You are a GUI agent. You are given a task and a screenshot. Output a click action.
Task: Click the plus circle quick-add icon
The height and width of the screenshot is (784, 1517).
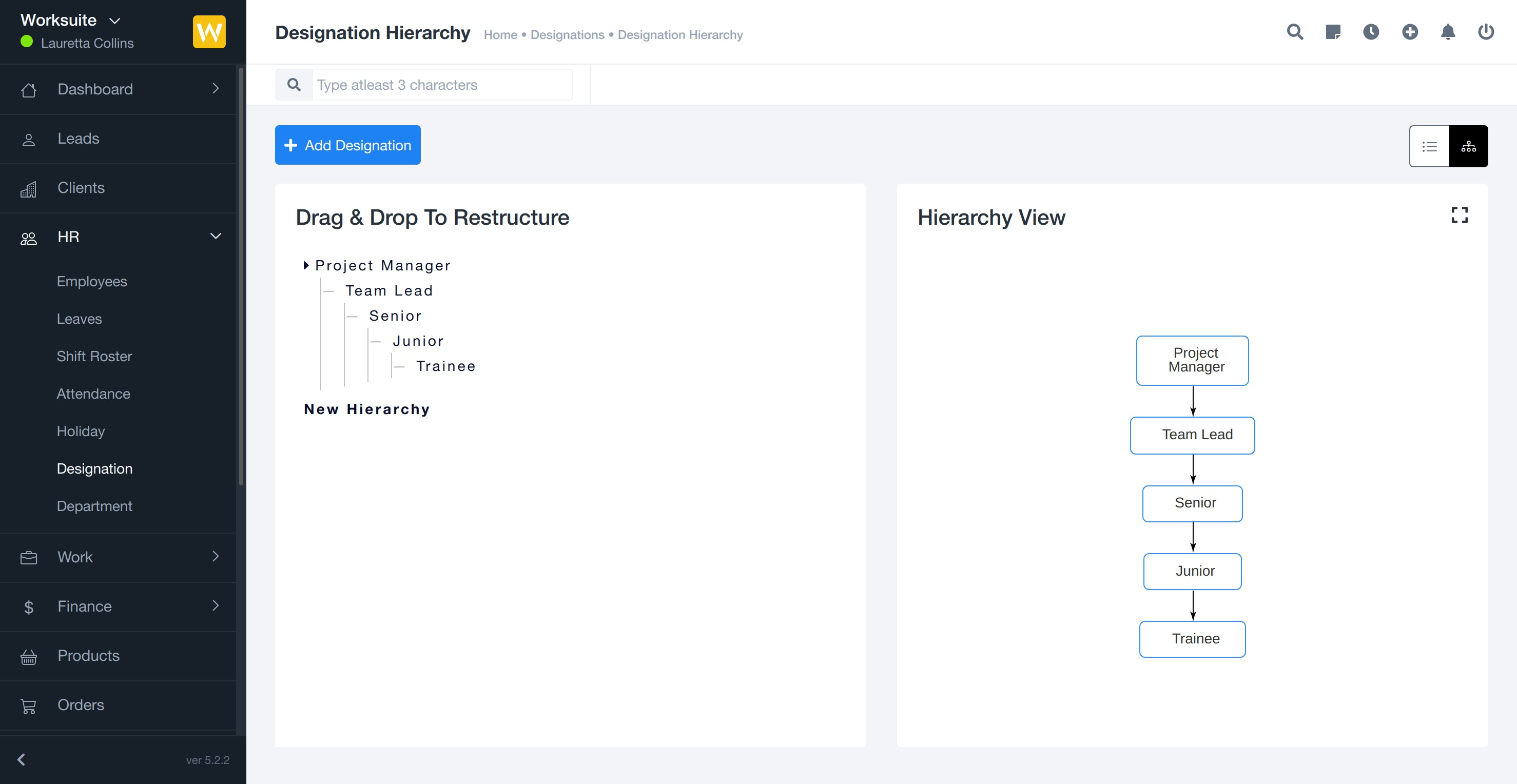[1409, 32]
